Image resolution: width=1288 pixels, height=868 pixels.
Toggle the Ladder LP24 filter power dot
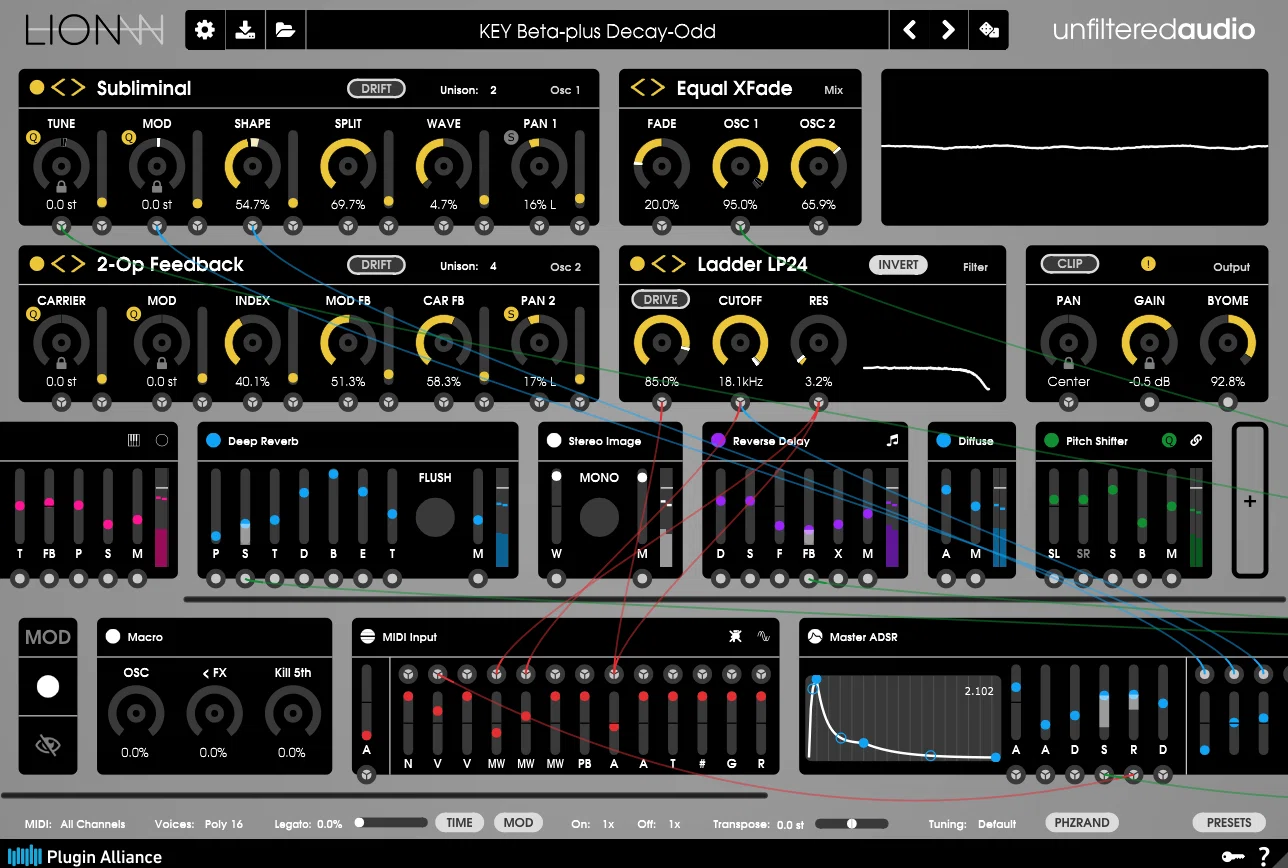pyautogui.click(x=637, y=264)
